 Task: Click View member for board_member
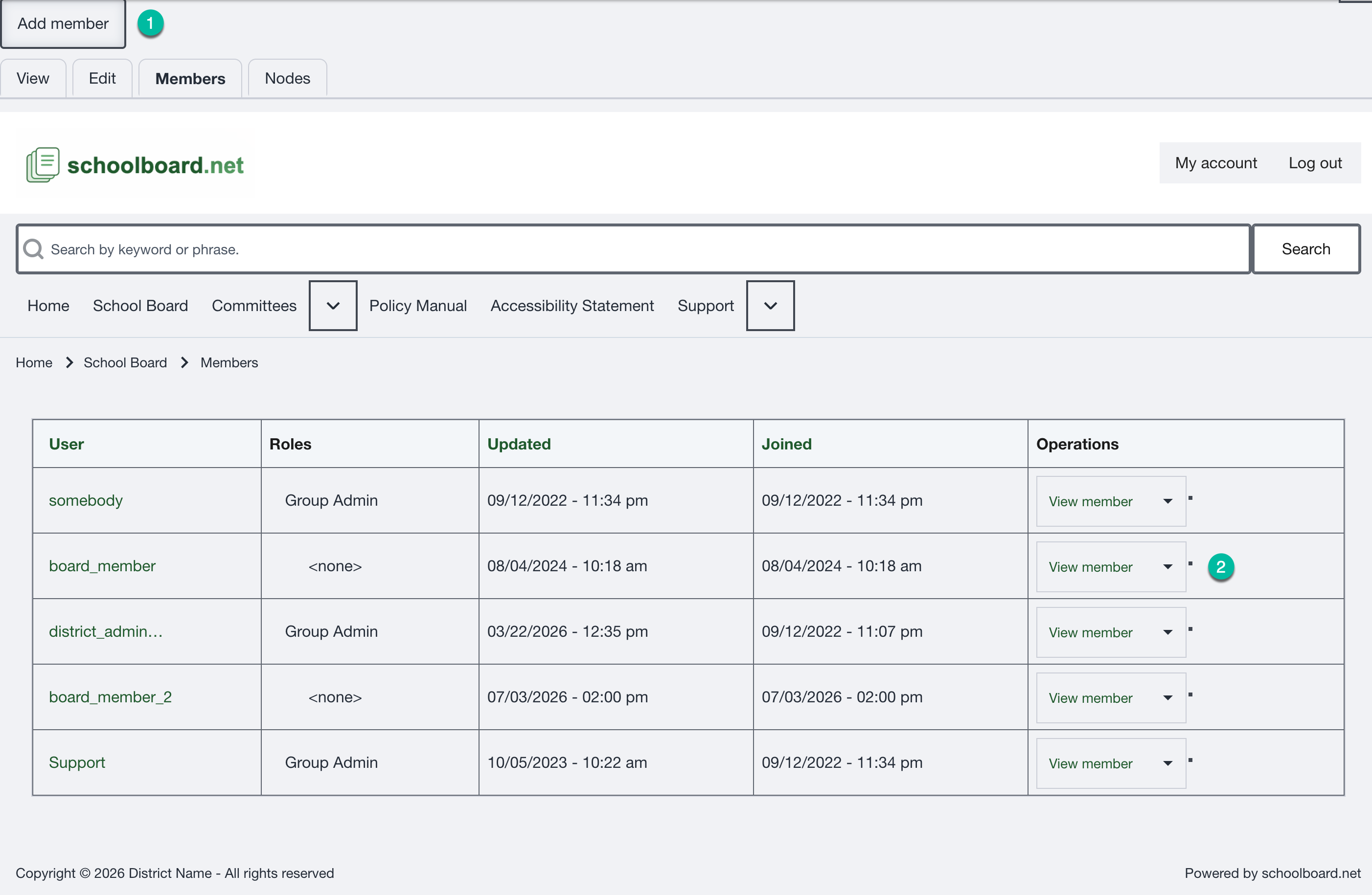click(x=1090, y=567)
